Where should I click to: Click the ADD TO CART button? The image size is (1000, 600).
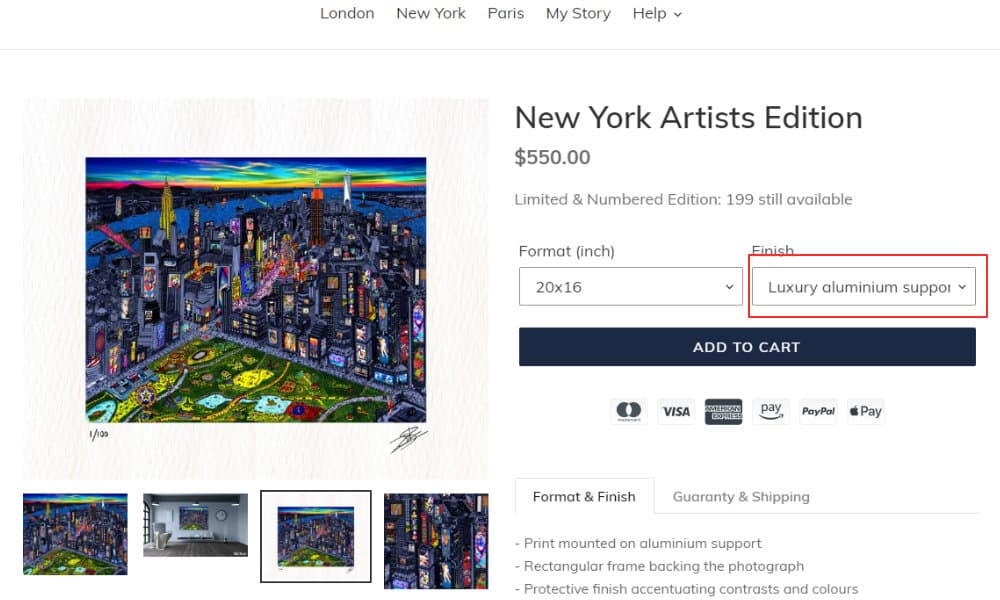point(747,347)
